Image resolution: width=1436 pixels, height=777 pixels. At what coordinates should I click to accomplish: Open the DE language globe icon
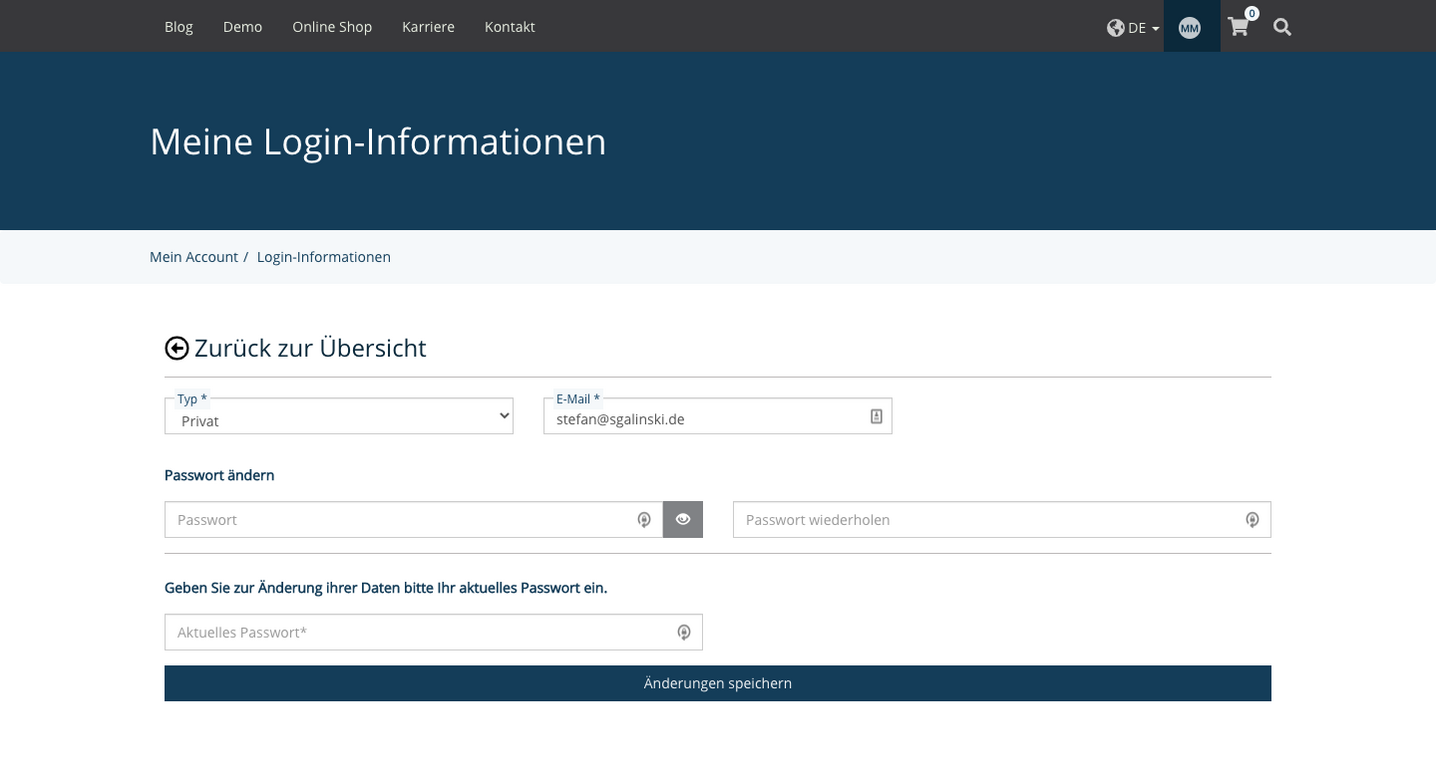(1116, 27)
